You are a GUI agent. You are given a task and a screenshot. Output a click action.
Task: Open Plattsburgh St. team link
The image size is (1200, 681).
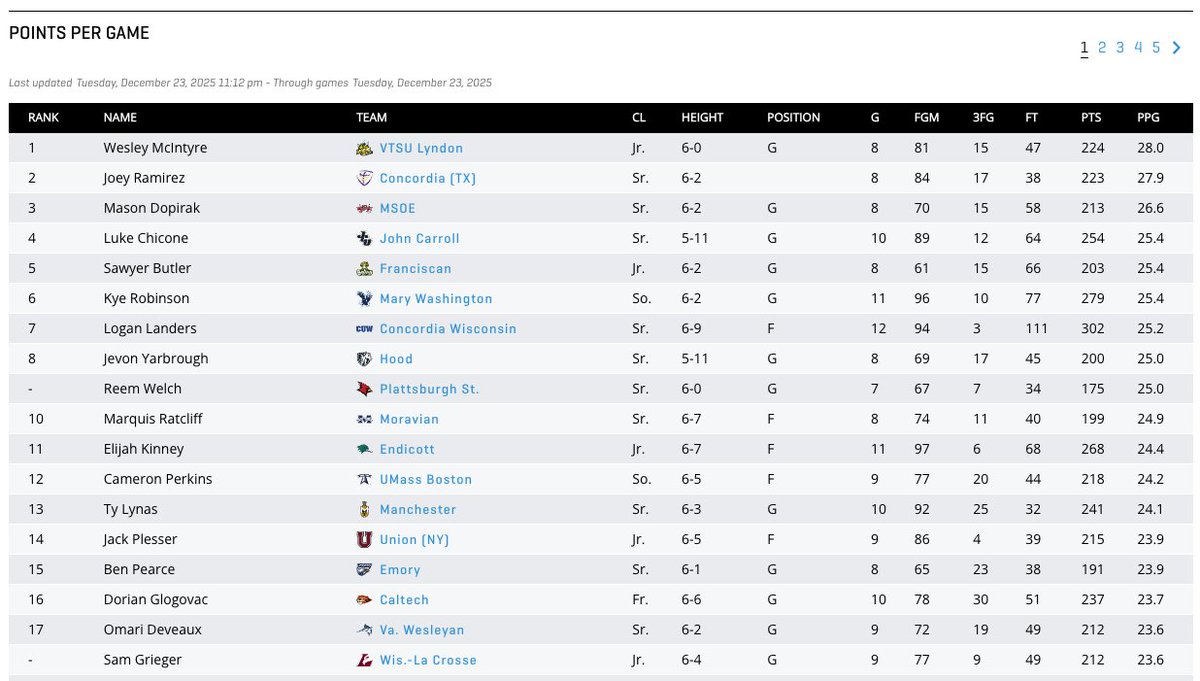(x=430, y=388)
